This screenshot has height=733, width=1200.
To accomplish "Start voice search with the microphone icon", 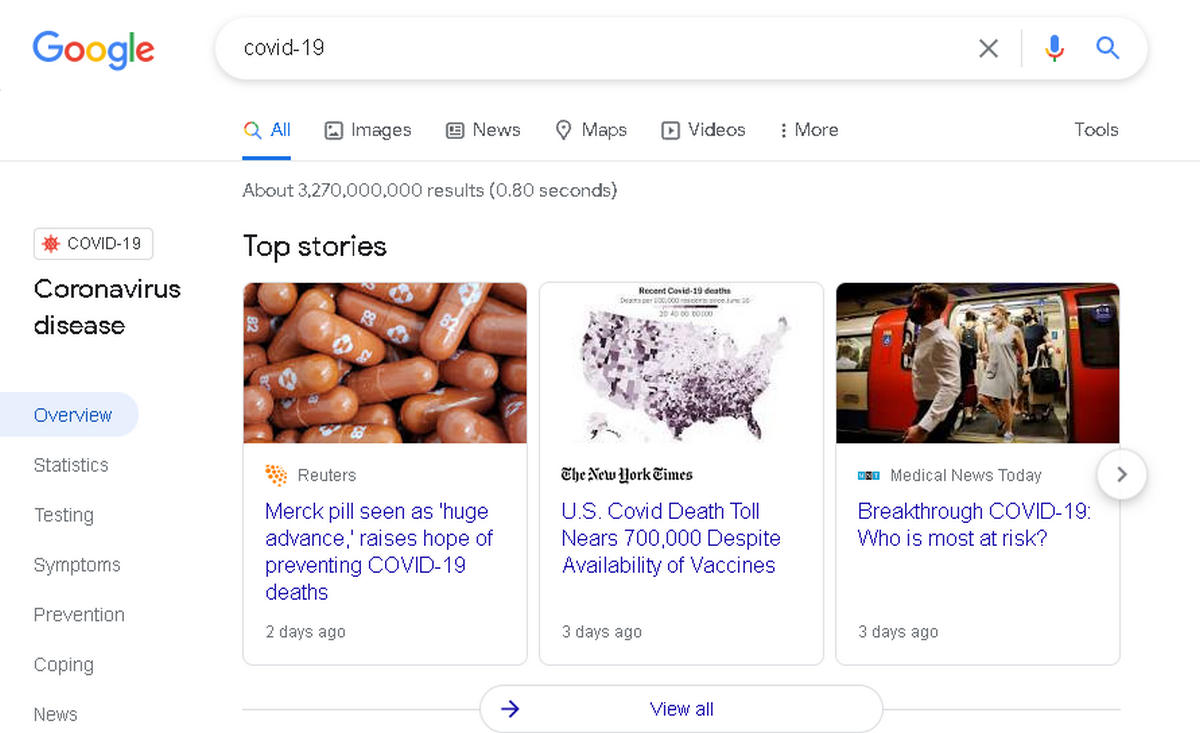I will [x=1054, y=48].
